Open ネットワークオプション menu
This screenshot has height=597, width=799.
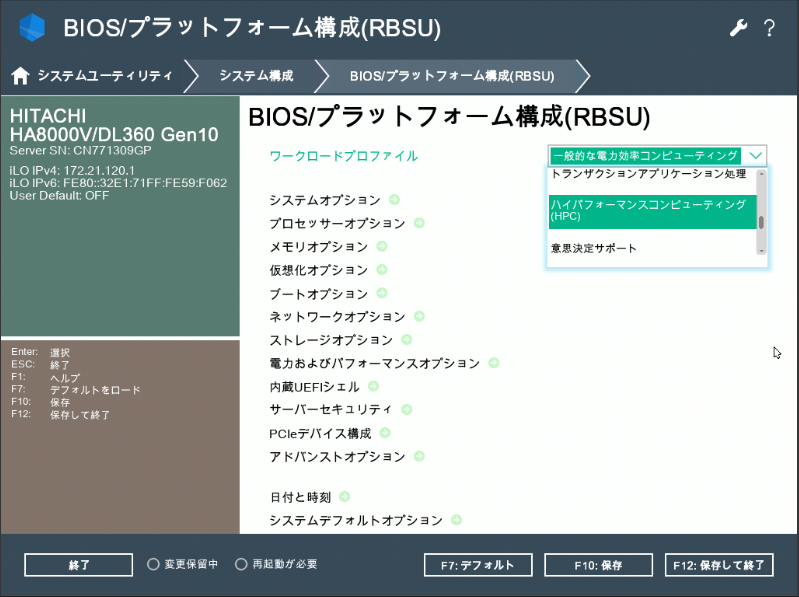tap(337, 316)
